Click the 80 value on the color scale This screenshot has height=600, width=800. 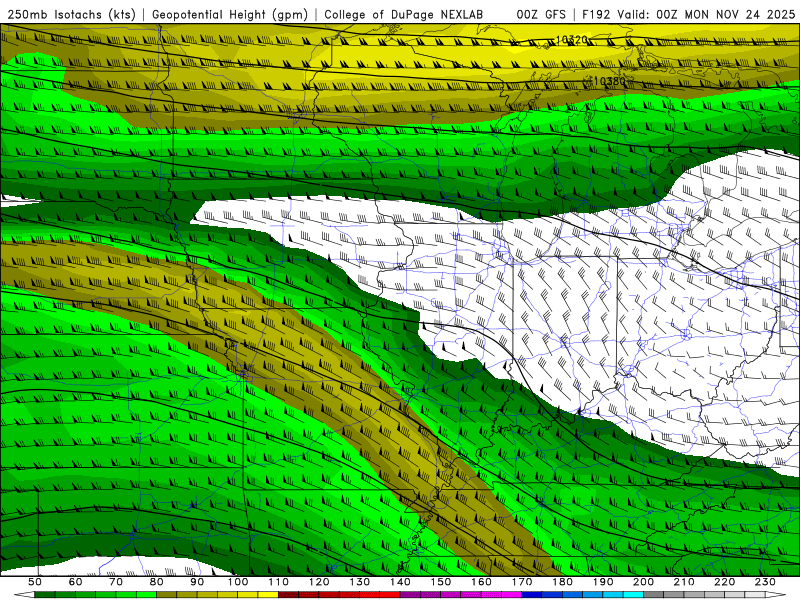(x=157, y=582)
